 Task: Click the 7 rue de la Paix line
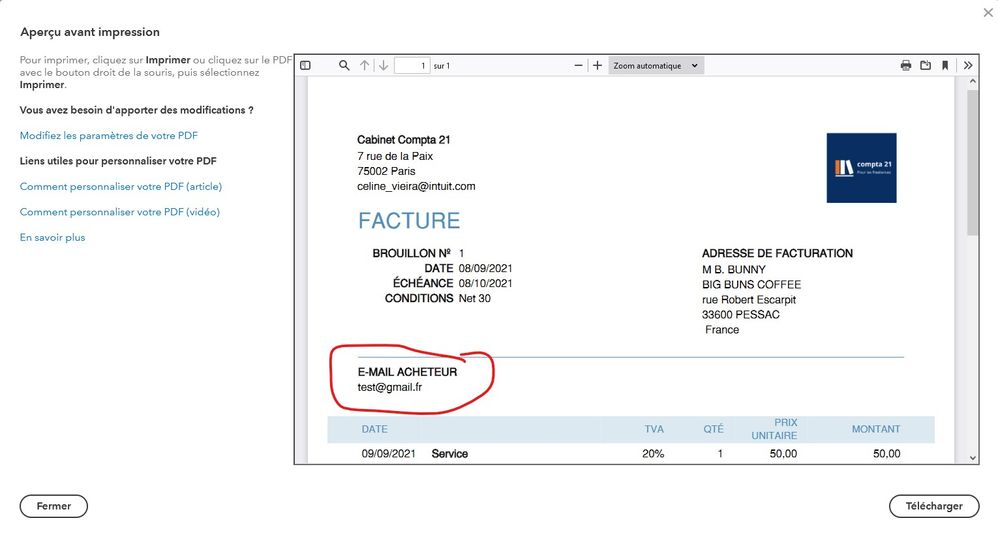click(395, 156)
